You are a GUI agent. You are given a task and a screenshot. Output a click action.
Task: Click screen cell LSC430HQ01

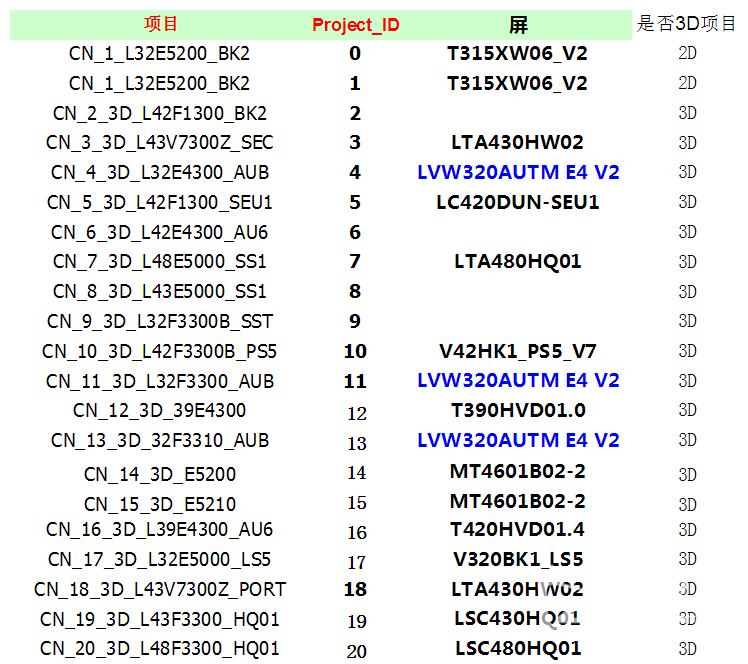[518, 619]
